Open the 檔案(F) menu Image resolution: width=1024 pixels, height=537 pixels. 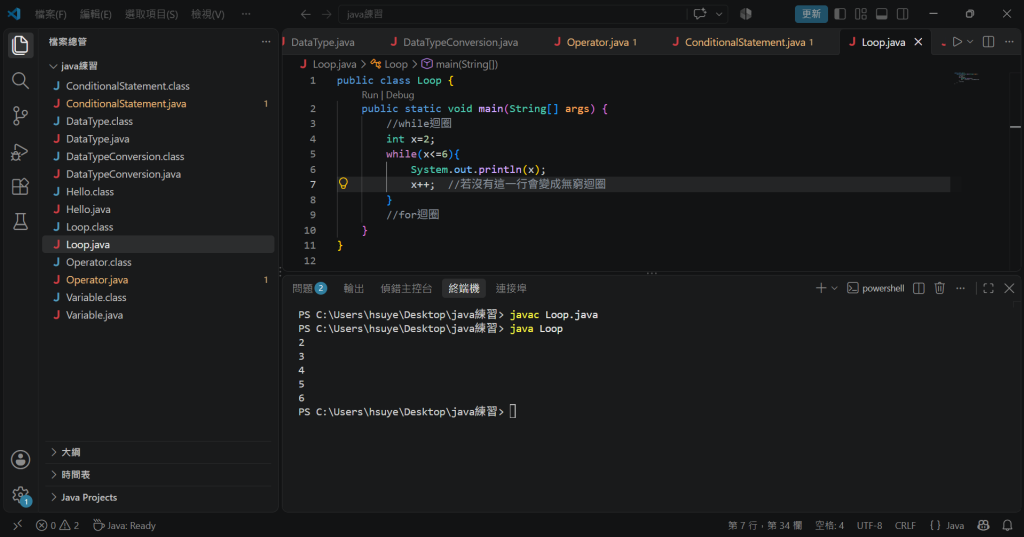[x=50, y=14]
